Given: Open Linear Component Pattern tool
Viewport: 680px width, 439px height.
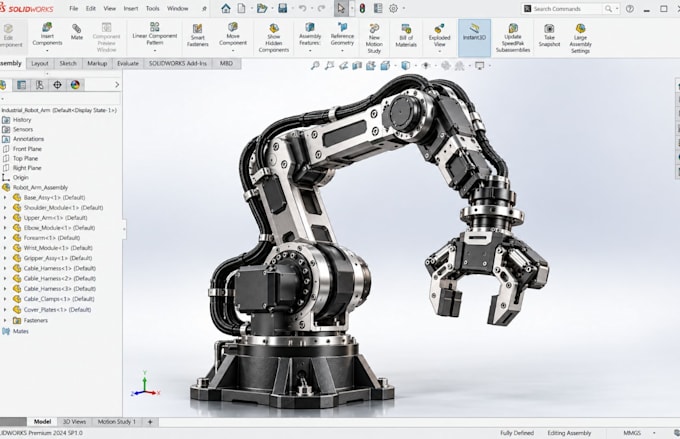Looking at the screenshot, I should (155, 34).
